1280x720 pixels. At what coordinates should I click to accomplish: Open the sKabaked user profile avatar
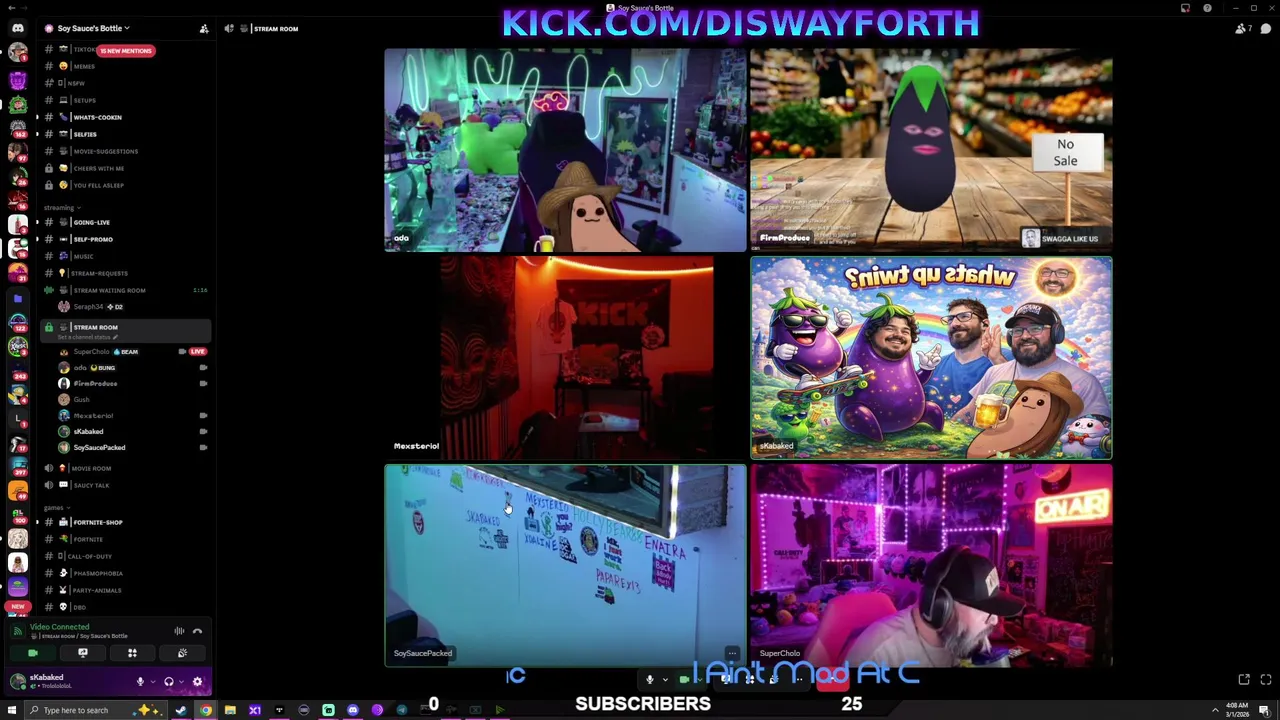tap(17, 681)
